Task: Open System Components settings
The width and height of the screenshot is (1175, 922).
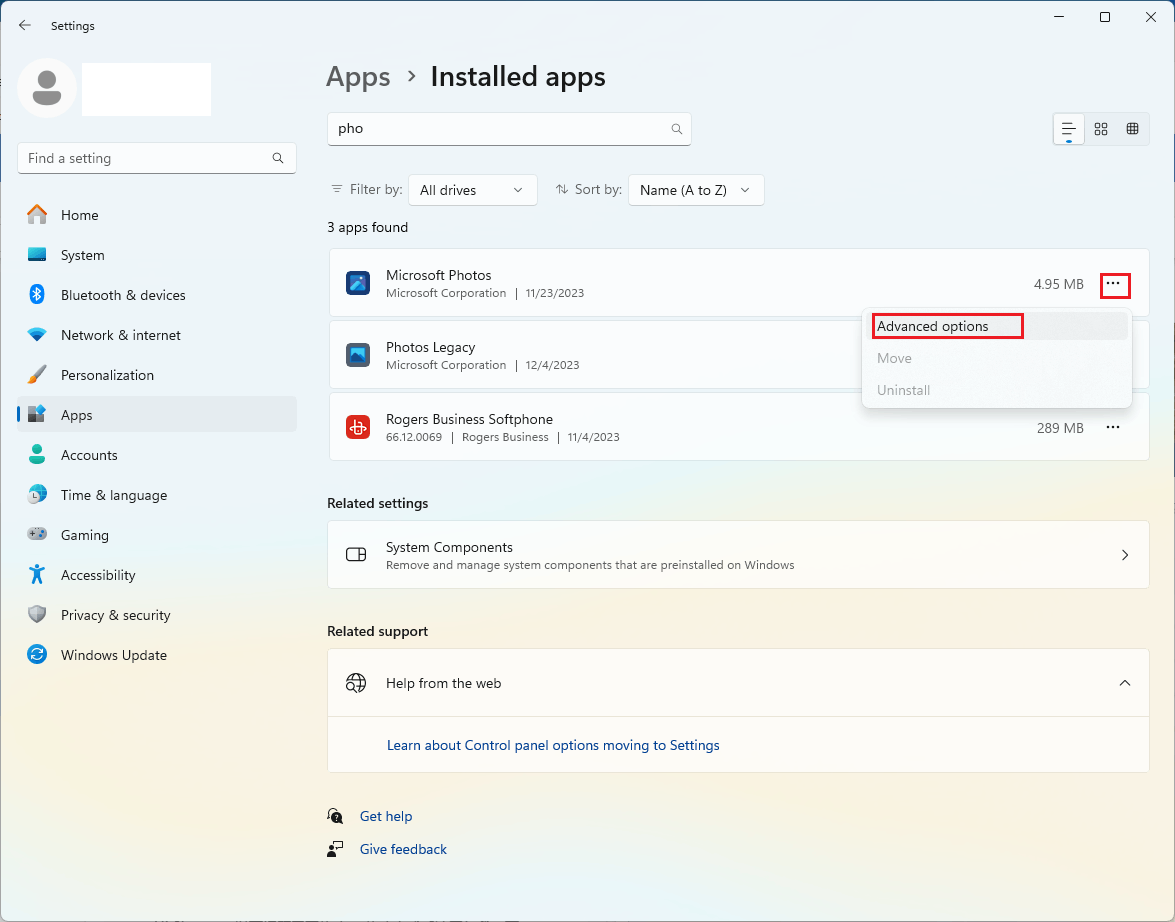Action: [x=737, y=555]
